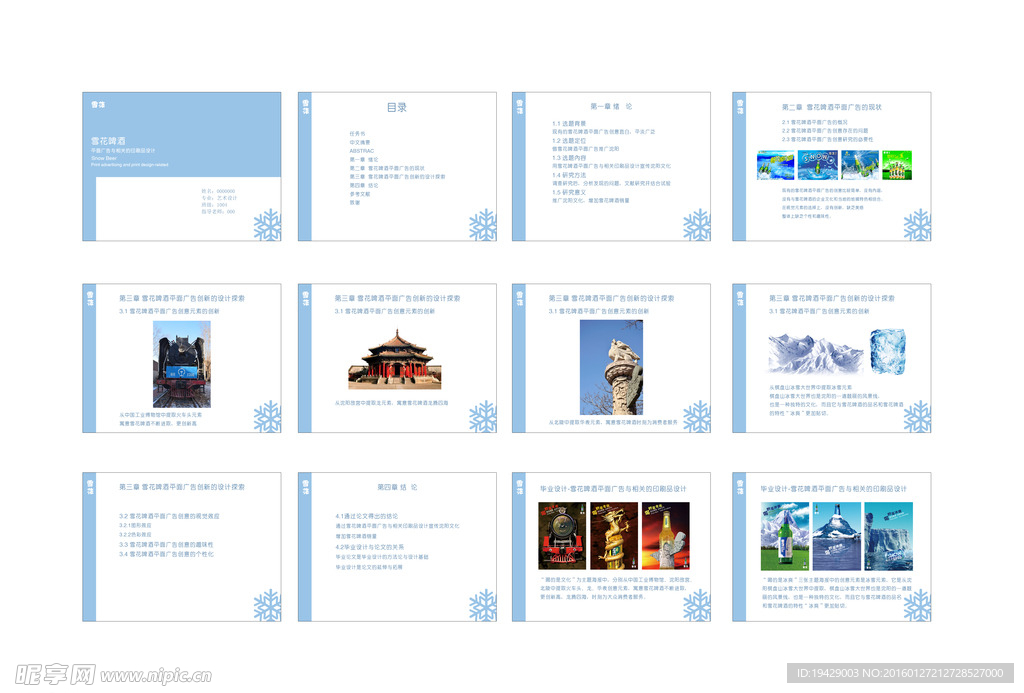
Task: Open the blue 雪花啤酒 cover slide
Action: [x=182, y=167]
